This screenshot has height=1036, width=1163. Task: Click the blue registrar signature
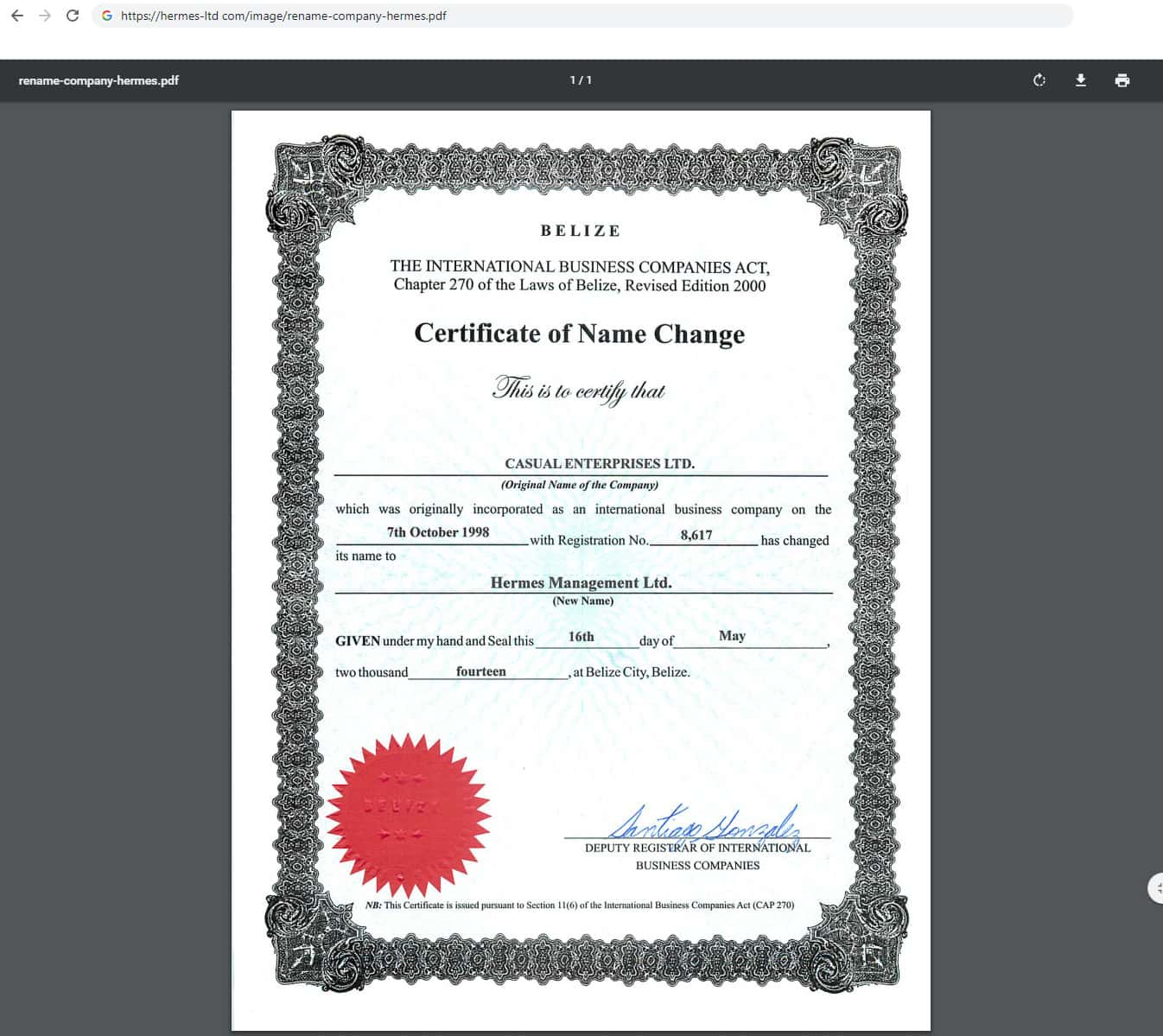coord(704,824)
